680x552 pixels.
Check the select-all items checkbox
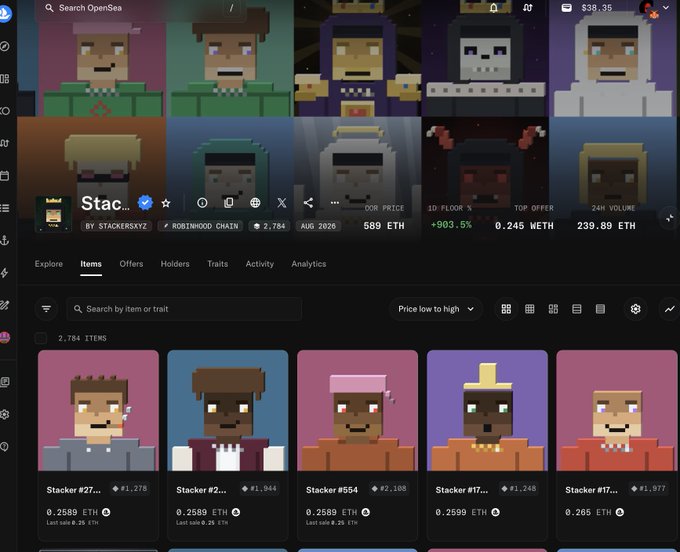(41, 338)
